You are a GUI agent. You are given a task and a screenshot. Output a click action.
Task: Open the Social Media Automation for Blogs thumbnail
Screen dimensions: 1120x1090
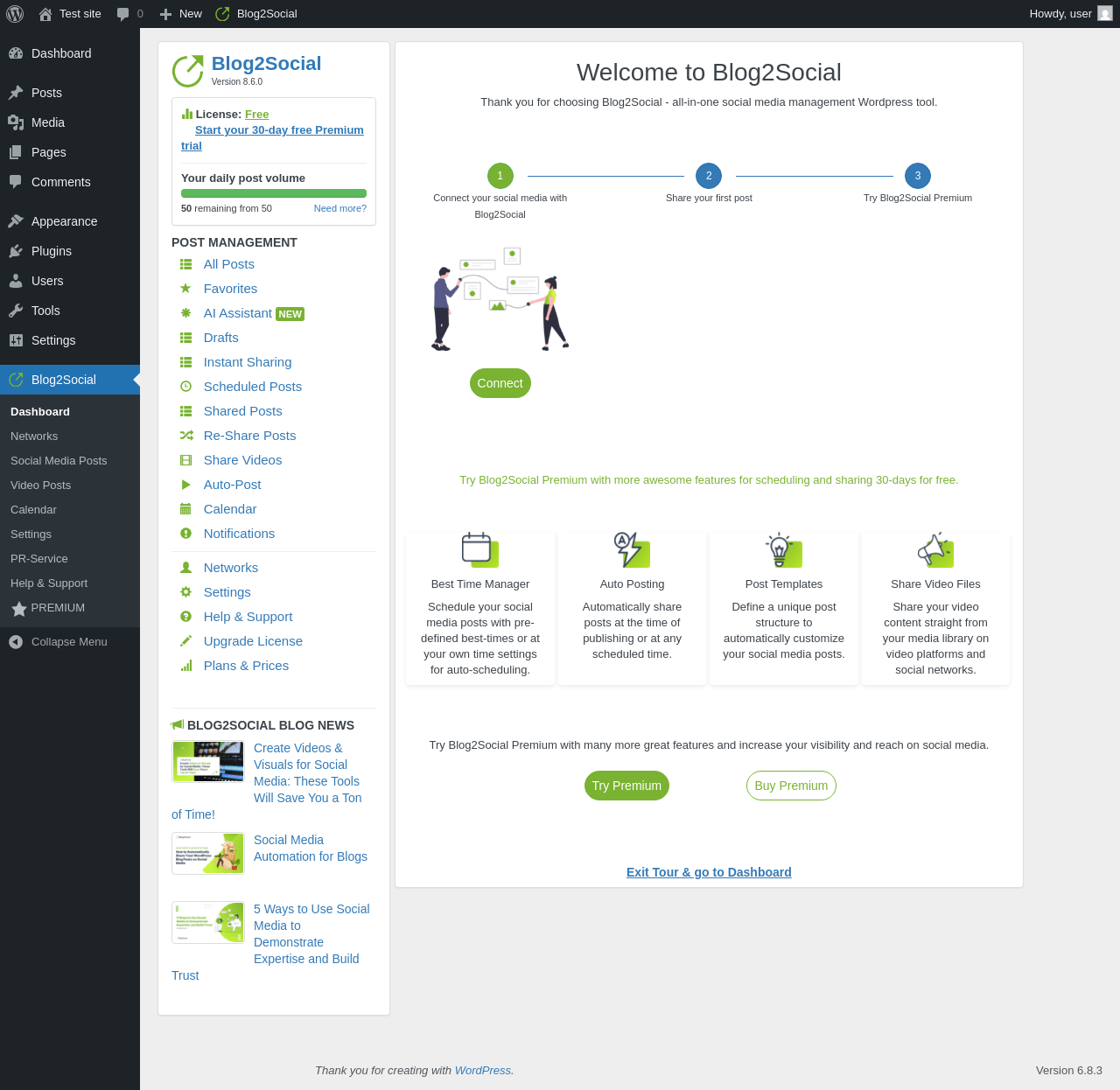click(x=208, y=853)
